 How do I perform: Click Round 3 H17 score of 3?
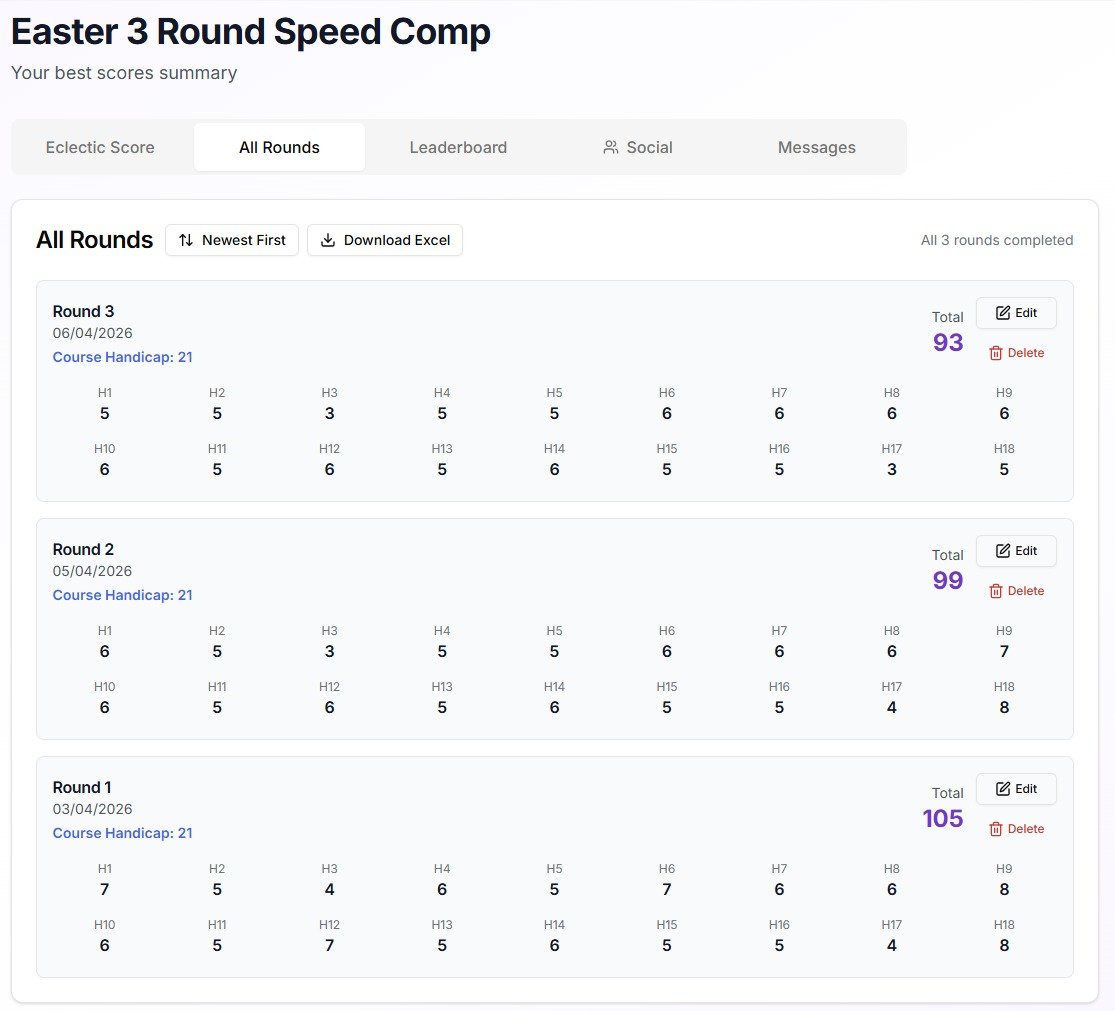point(892,470)
